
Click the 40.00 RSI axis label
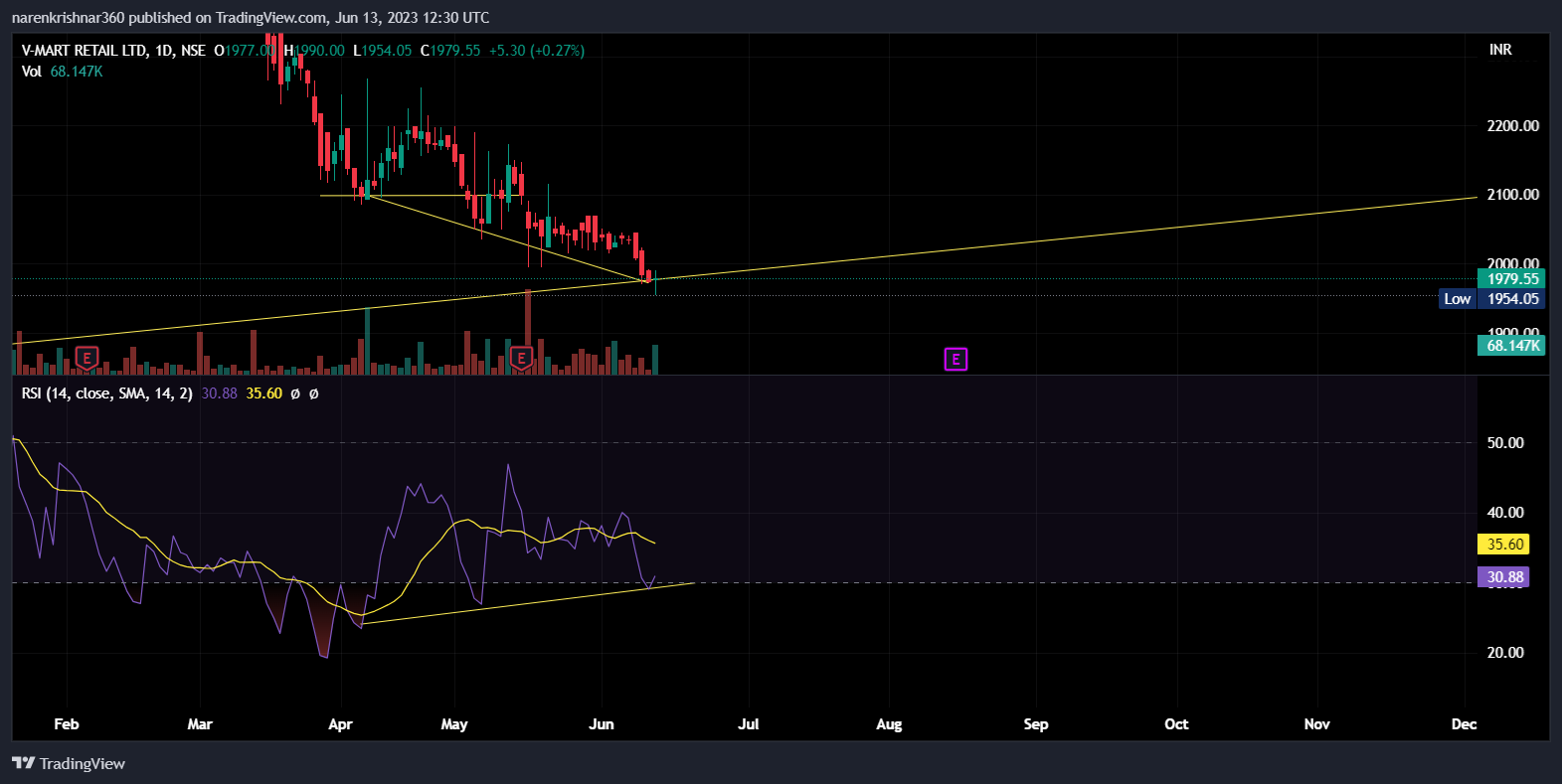1505,513
